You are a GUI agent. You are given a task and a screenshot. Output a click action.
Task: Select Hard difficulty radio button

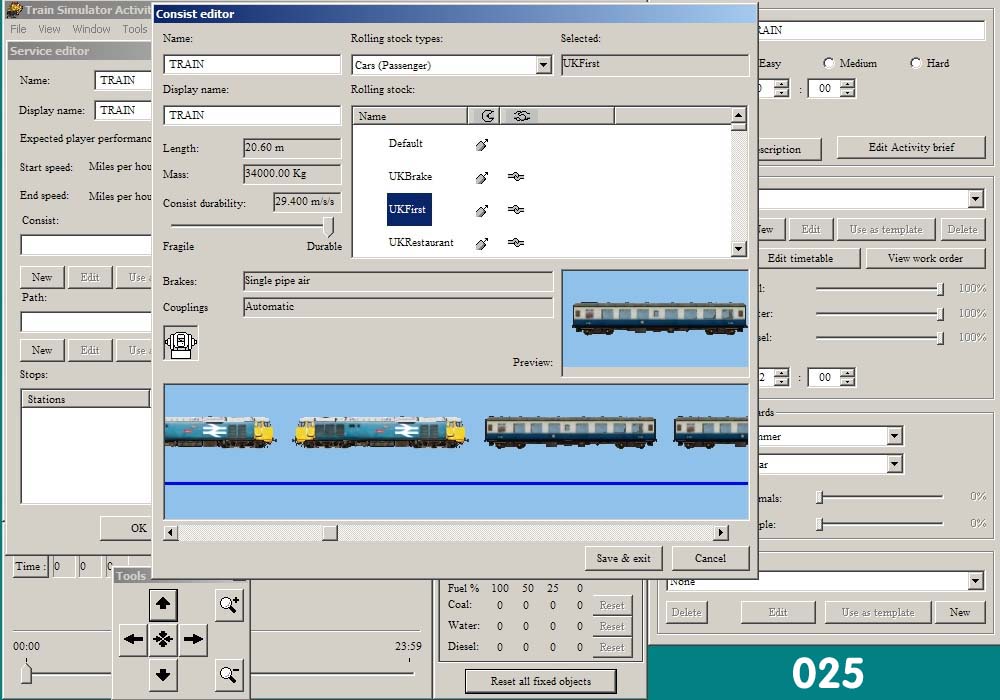click(915, 63)
